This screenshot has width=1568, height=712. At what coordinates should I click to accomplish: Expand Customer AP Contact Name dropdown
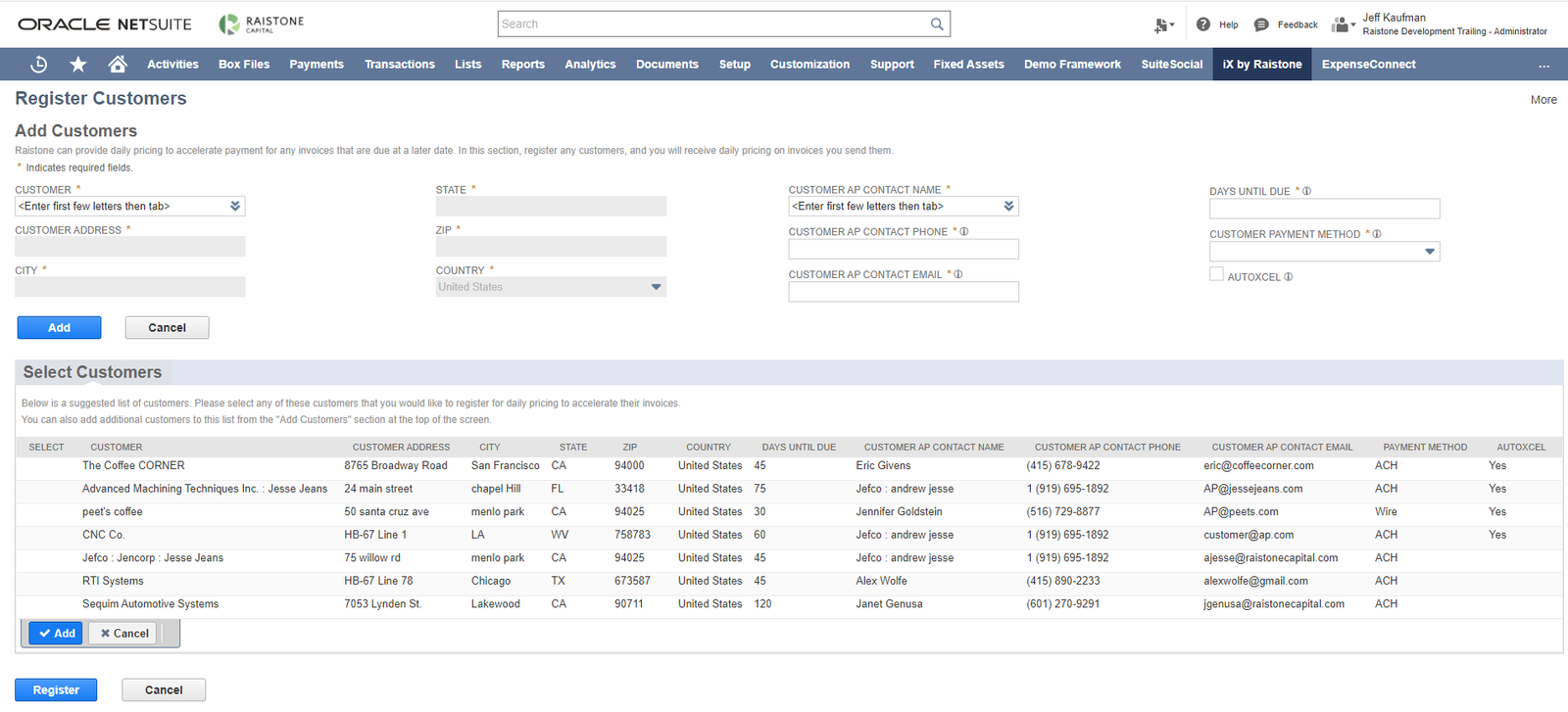pos(1008,207)
